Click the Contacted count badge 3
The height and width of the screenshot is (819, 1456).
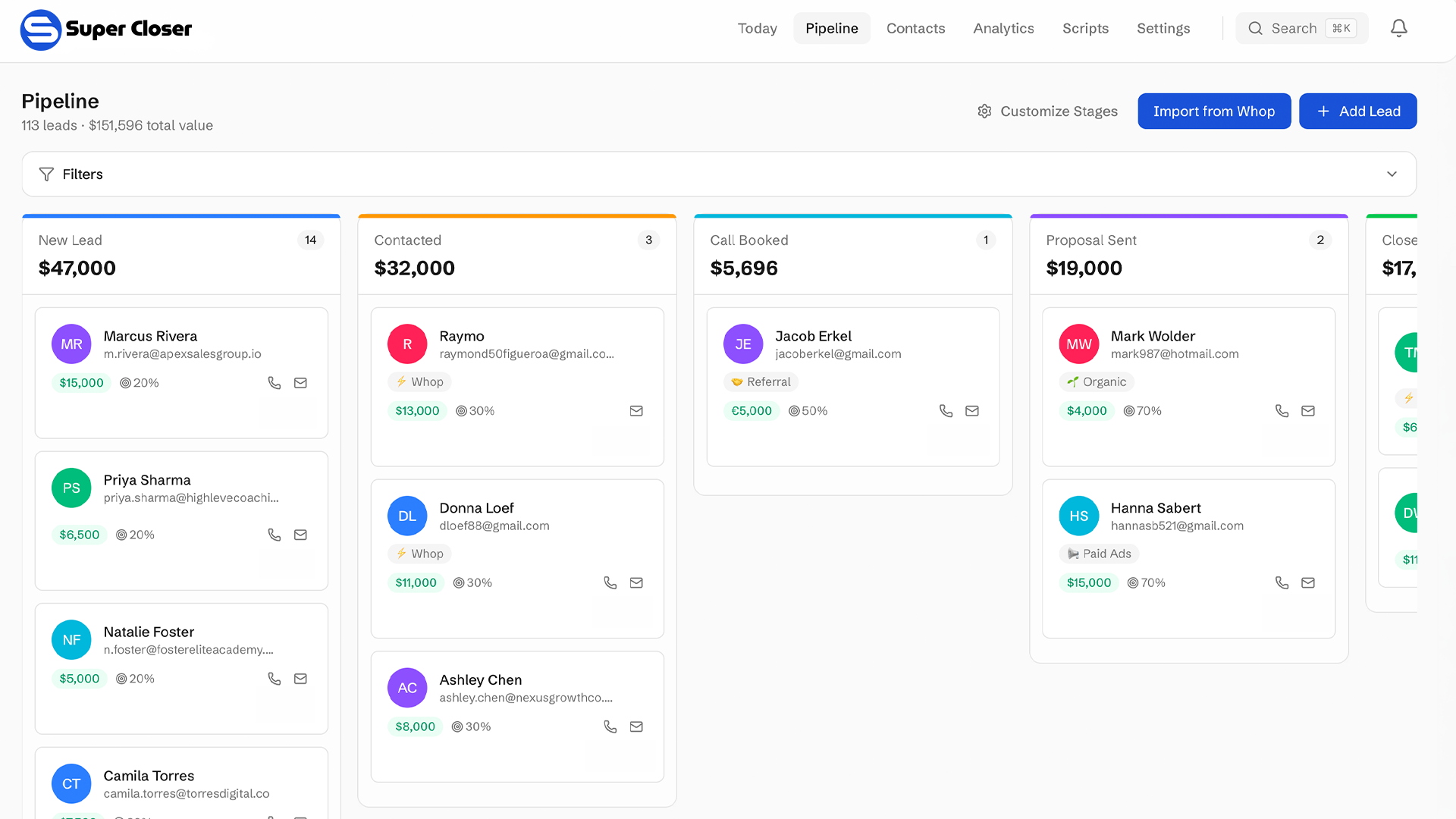648,240
